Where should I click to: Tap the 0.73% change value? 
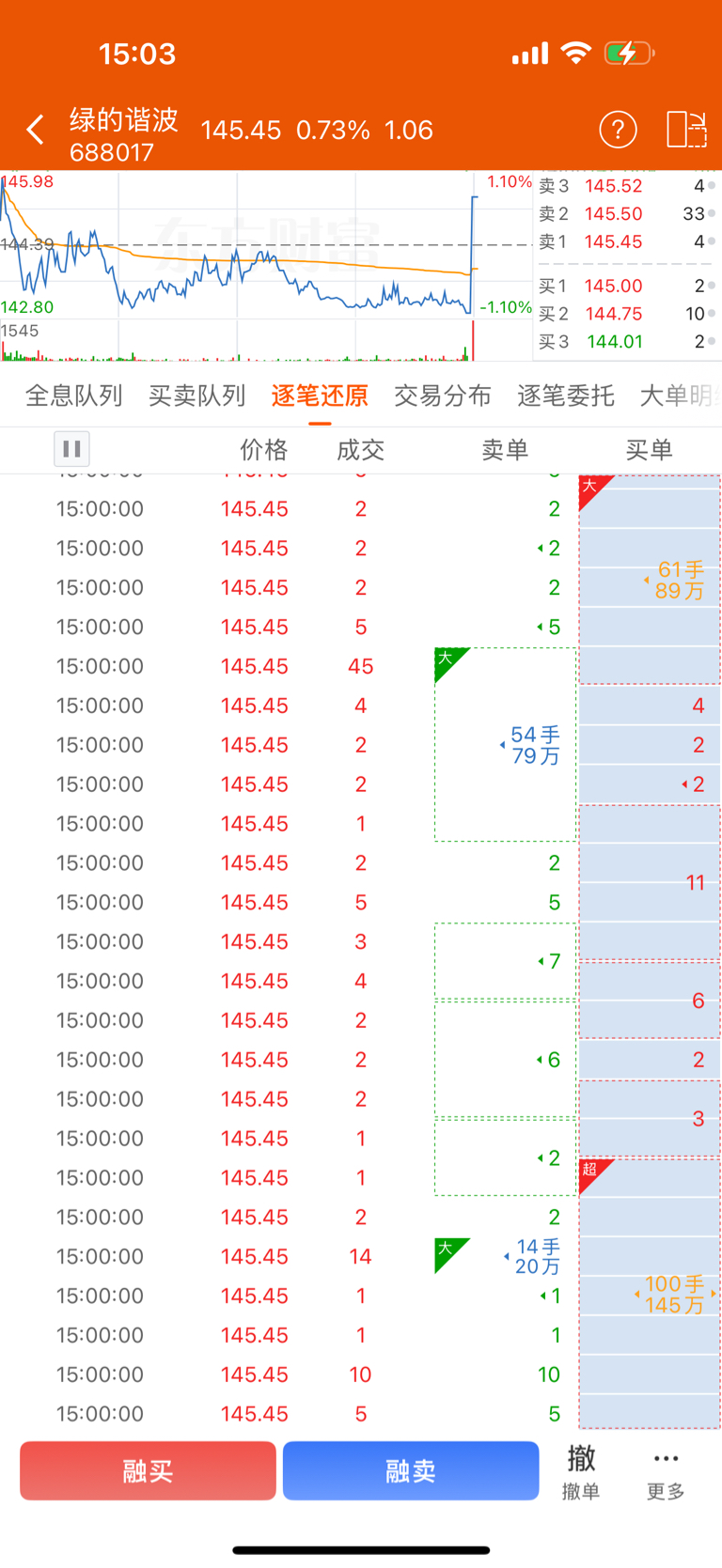333,130
